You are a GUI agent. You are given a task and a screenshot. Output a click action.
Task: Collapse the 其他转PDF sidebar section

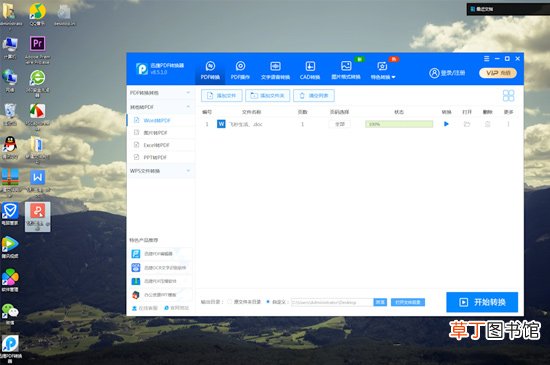[160, 107]
